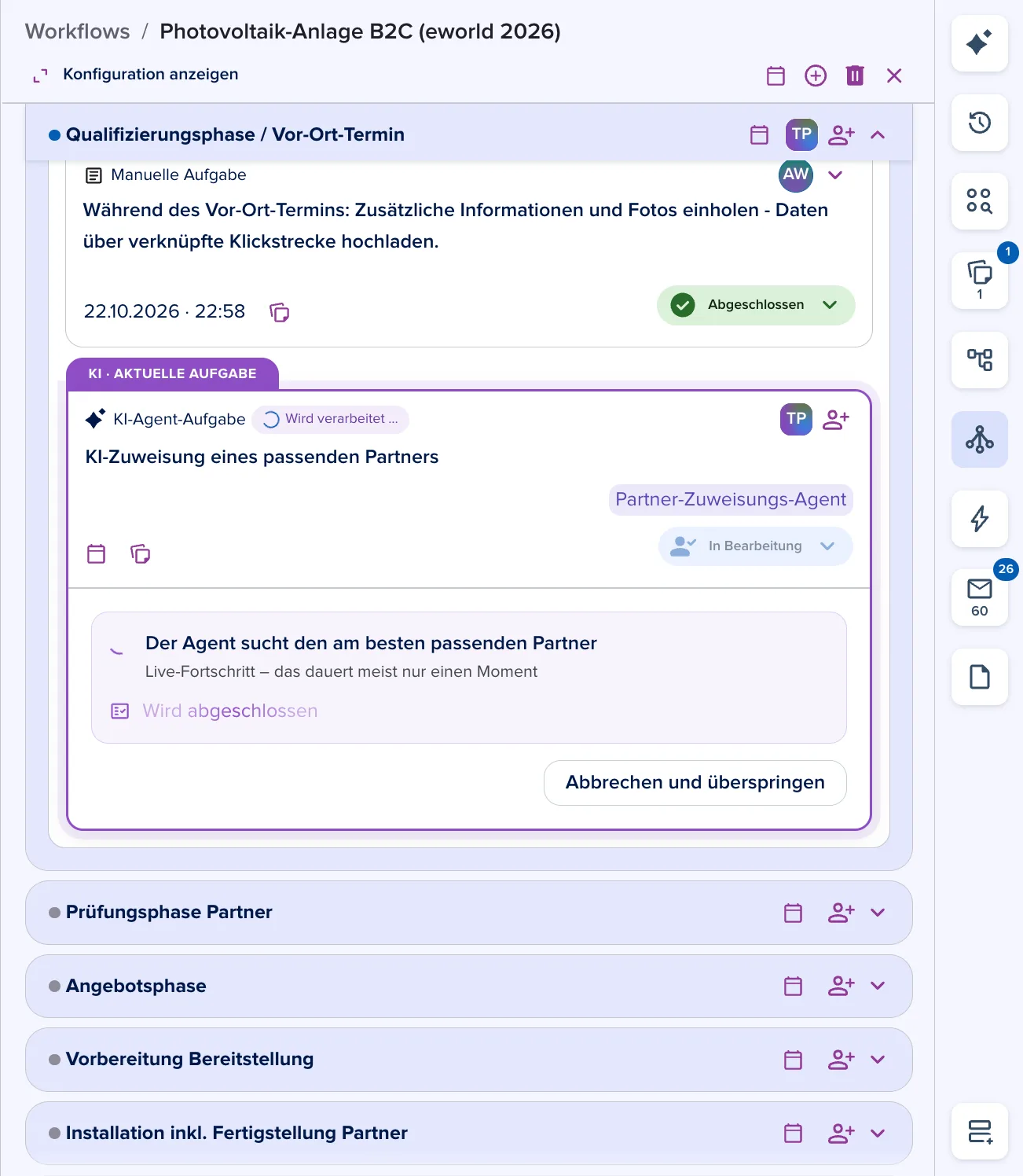Click the expand icon beside Konfiguration anzeigen
This screenshot has height=1176, width=1023.
(x=40, y=75)
